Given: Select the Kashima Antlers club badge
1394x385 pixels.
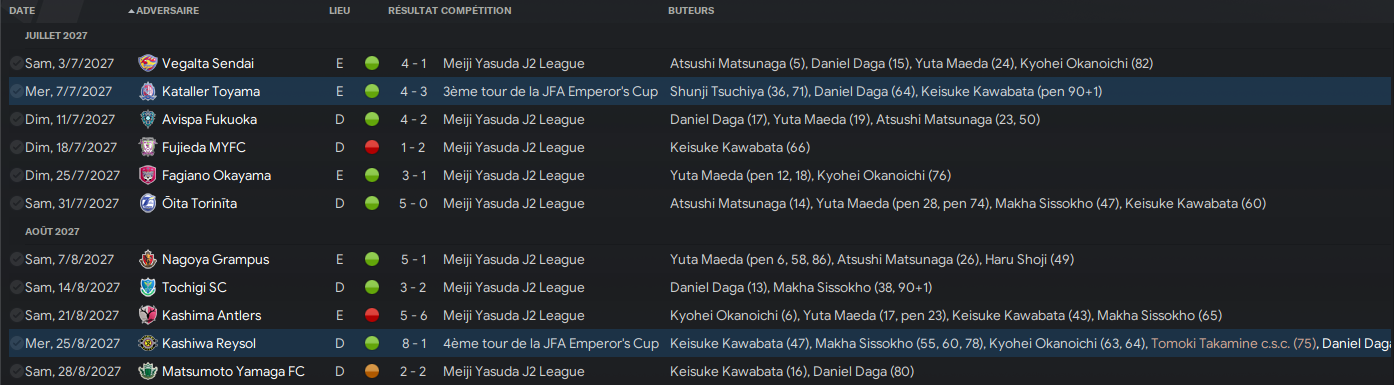Looking at the screenshot, I should tap(148, 315).
